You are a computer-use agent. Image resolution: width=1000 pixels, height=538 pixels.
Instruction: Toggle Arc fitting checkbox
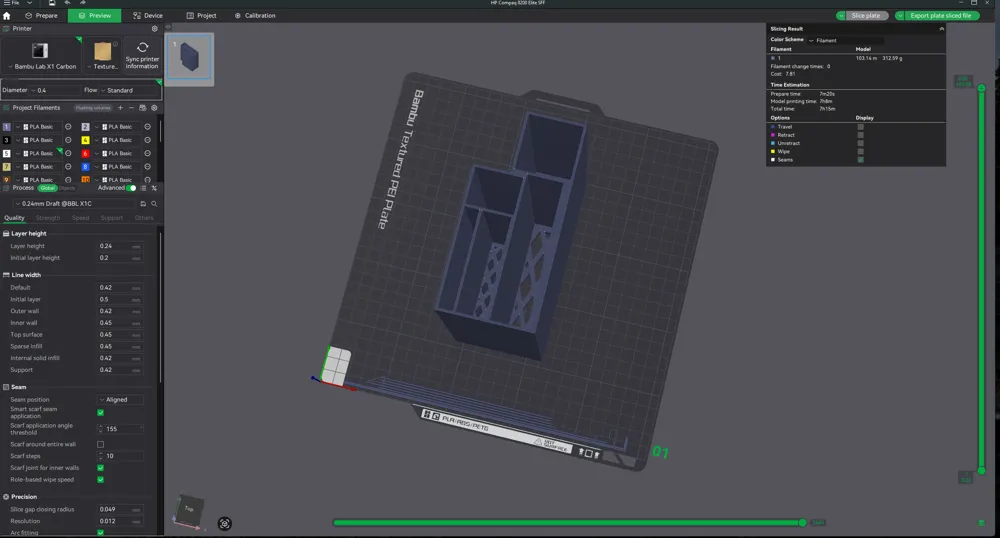click(x=100, y=533)
